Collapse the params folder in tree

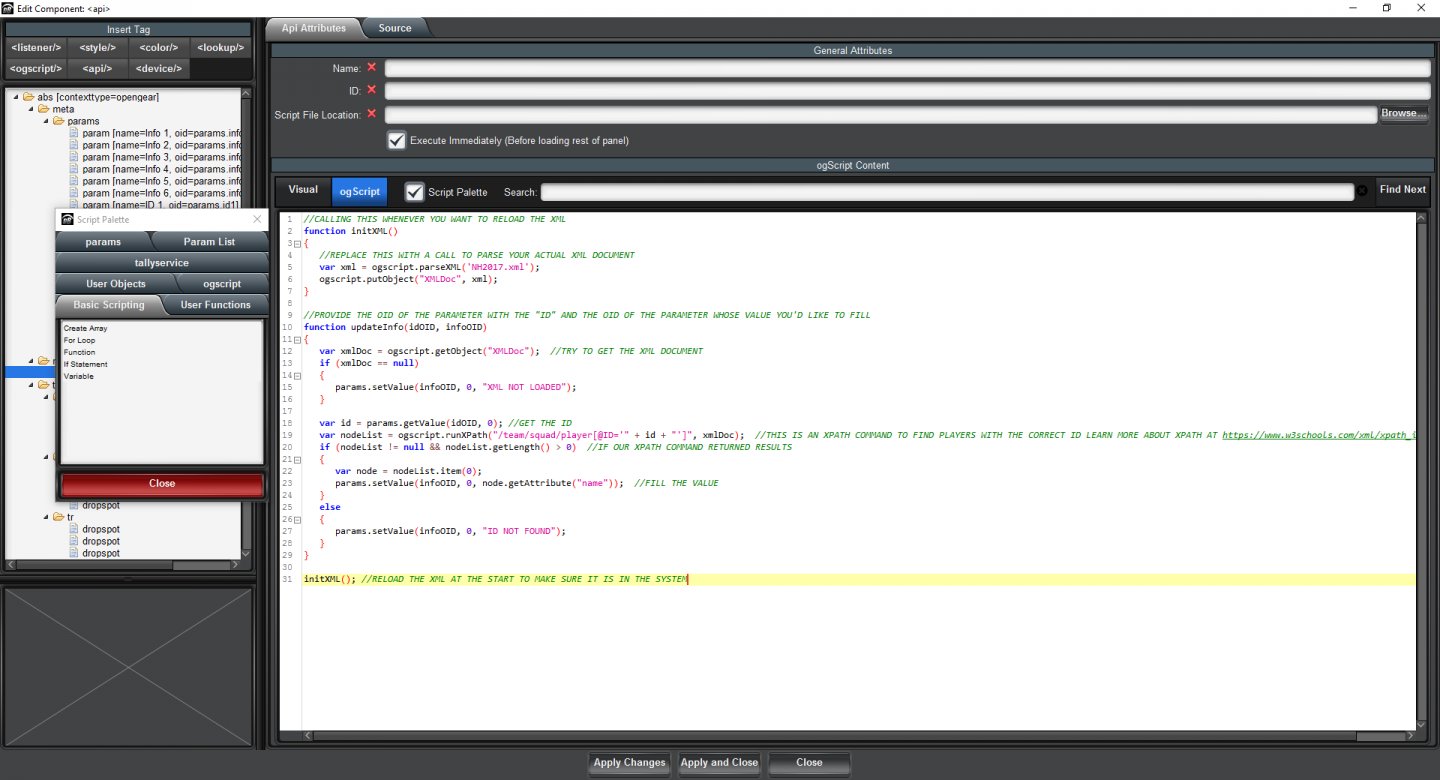point(46,121)
